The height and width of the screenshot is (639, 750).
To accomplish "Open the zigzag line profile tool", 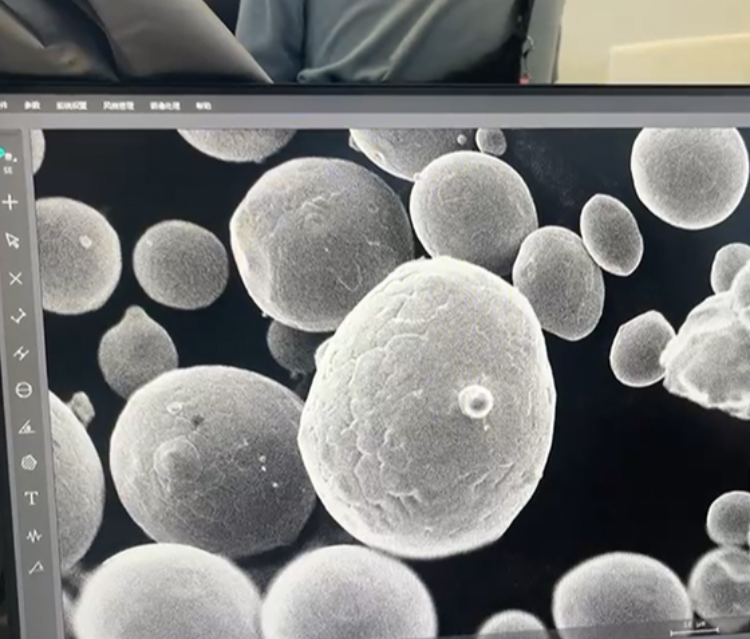I will point(34,535).
